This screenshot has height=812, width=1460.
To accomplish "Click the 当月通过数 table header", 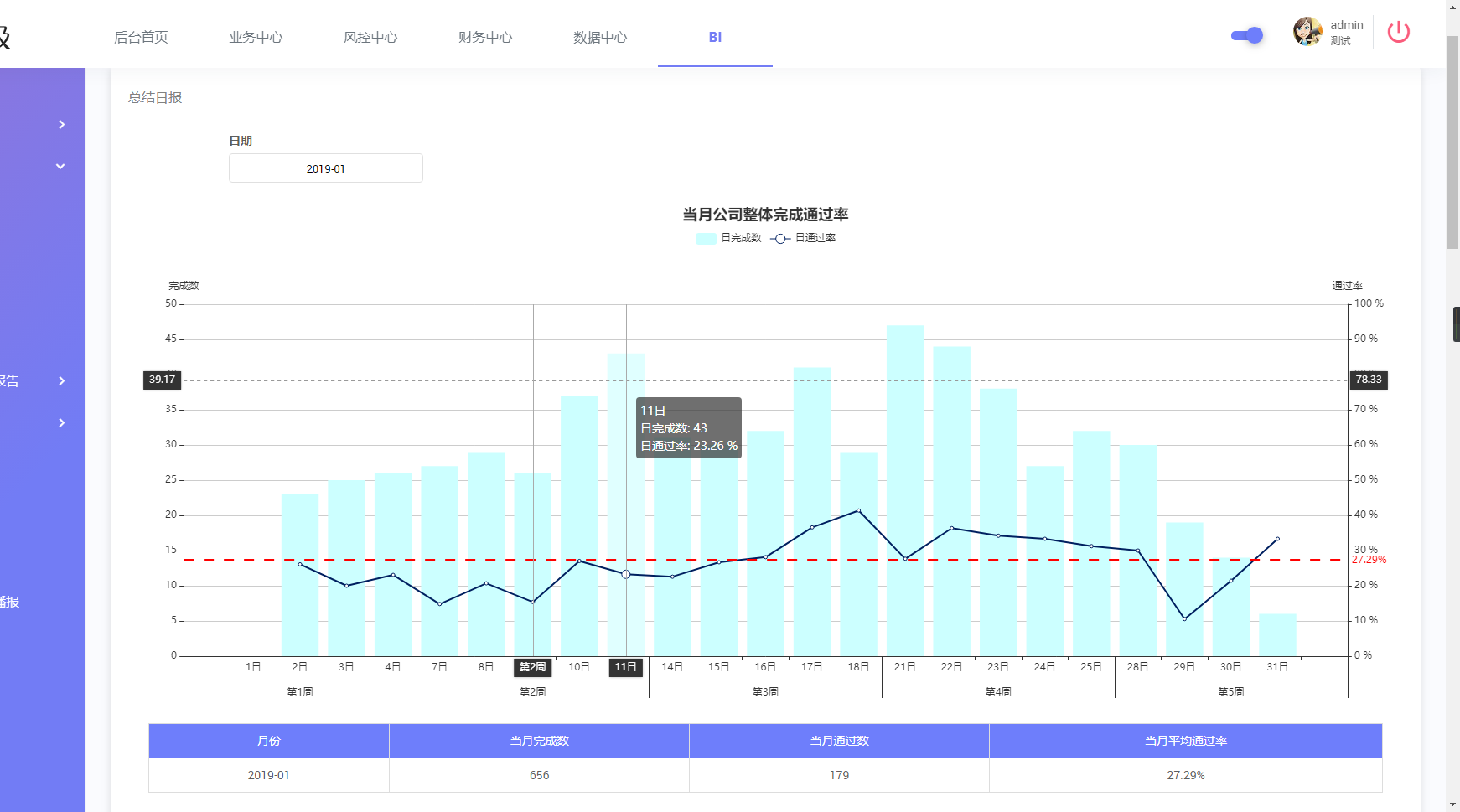I will tap(840, 741).
